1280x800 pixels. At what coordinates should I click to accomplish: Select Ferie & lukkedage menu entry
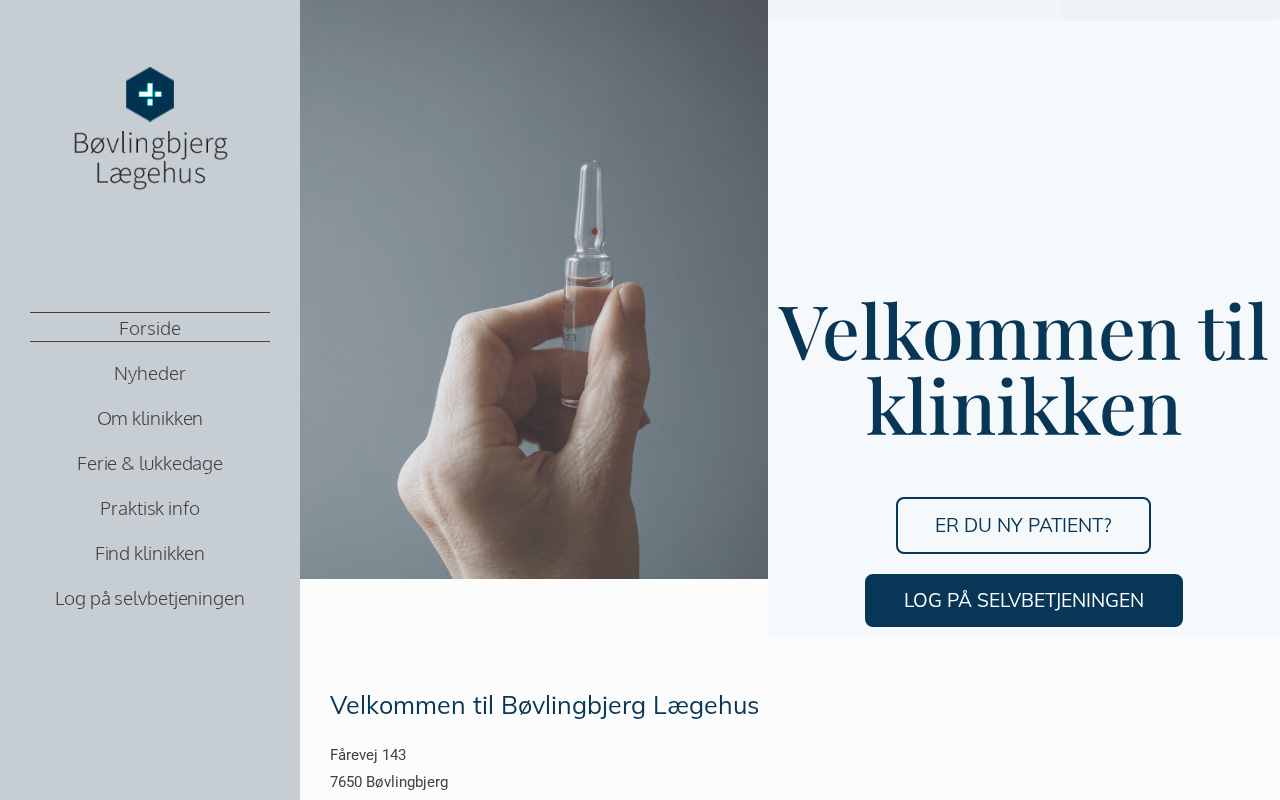150,463
